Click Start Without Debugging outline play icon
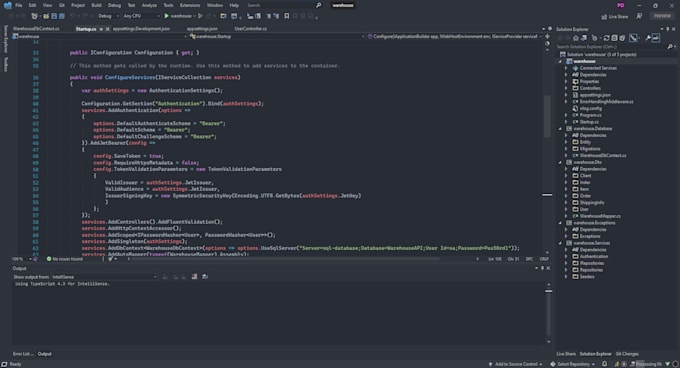This screenshot has height=368, width=680. point(200,16)
